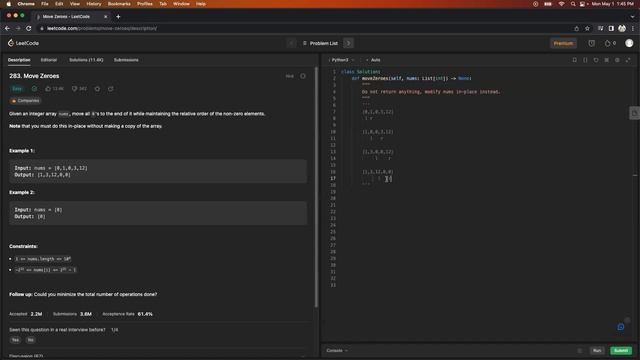Open the History menu
Image resolution: width=640 pixels, height=360 pixels.
(x=93, y=4)
